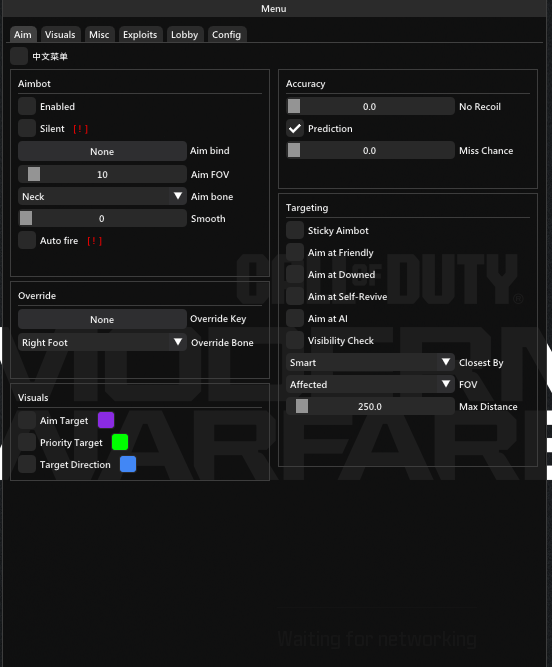This screenshot has width=552, height=667.
Task: Uncheck the Prediction checkbox
Action: click(295, 128)
